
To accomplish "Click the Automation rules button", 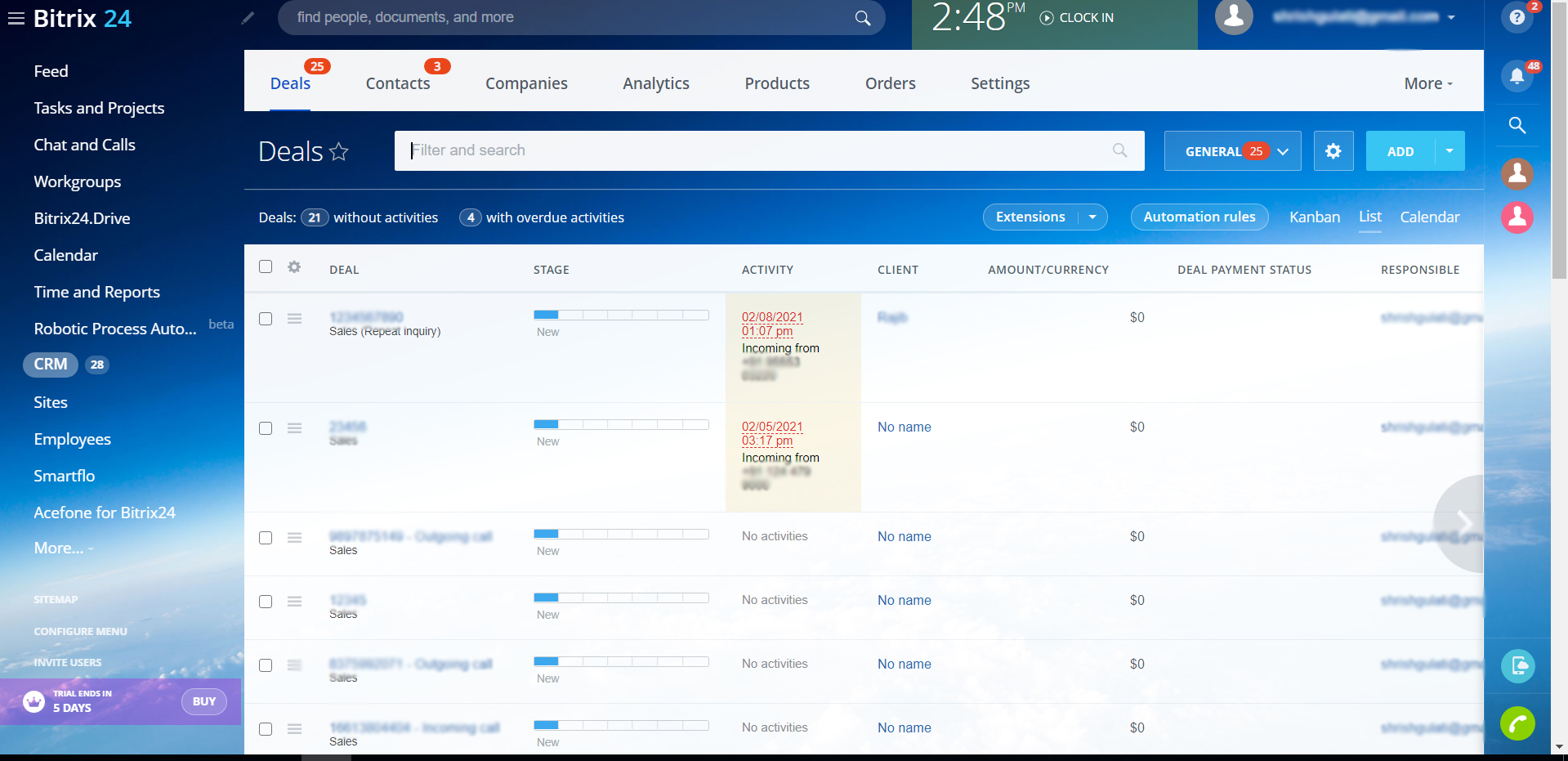I will click(x=1199, y=217).
